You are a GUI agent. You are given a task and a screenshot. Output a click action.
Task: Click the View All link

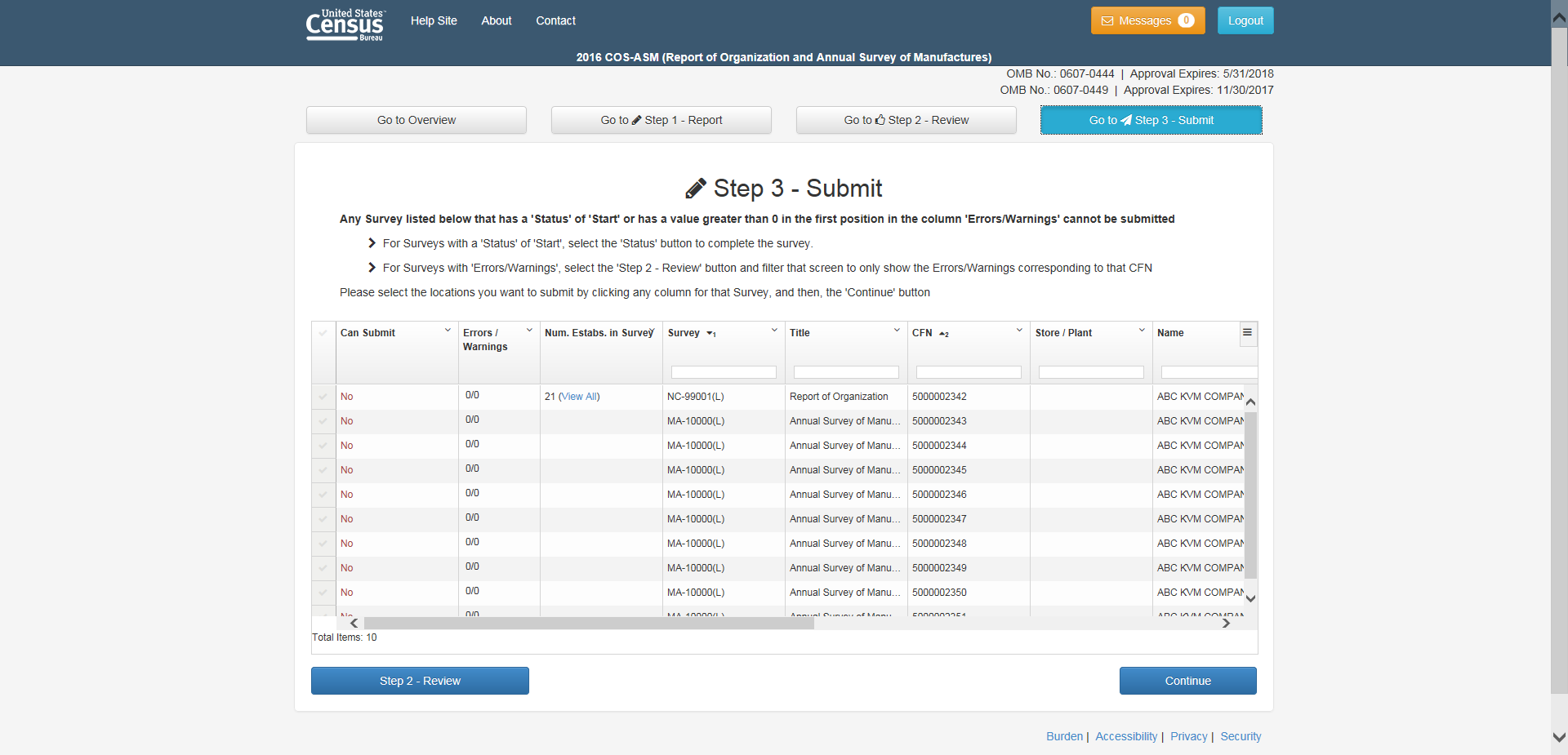pyautogui.click(x=578, y=397)
